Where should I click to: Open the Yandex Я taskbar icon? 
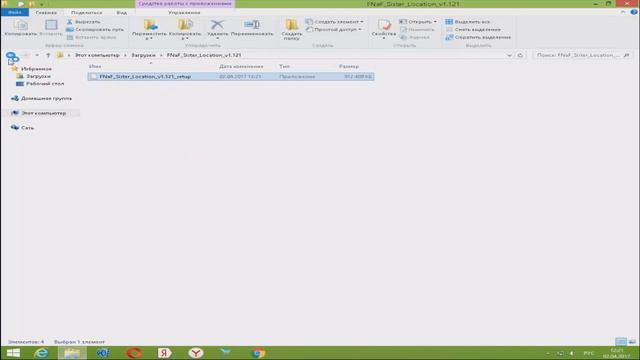coord(164,353)
